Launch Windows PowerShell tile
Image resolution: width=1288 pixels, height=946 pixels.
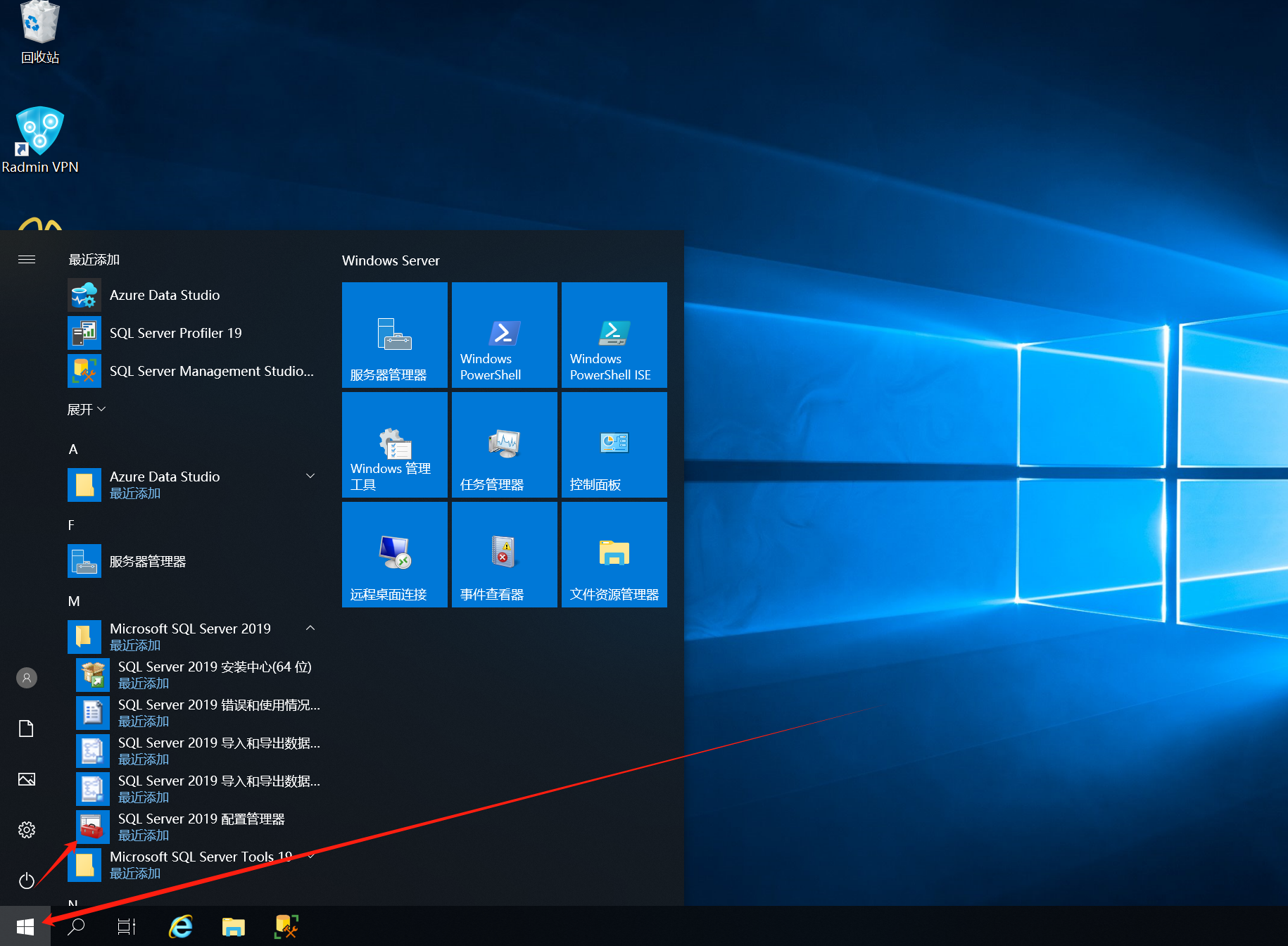(504, 335)
